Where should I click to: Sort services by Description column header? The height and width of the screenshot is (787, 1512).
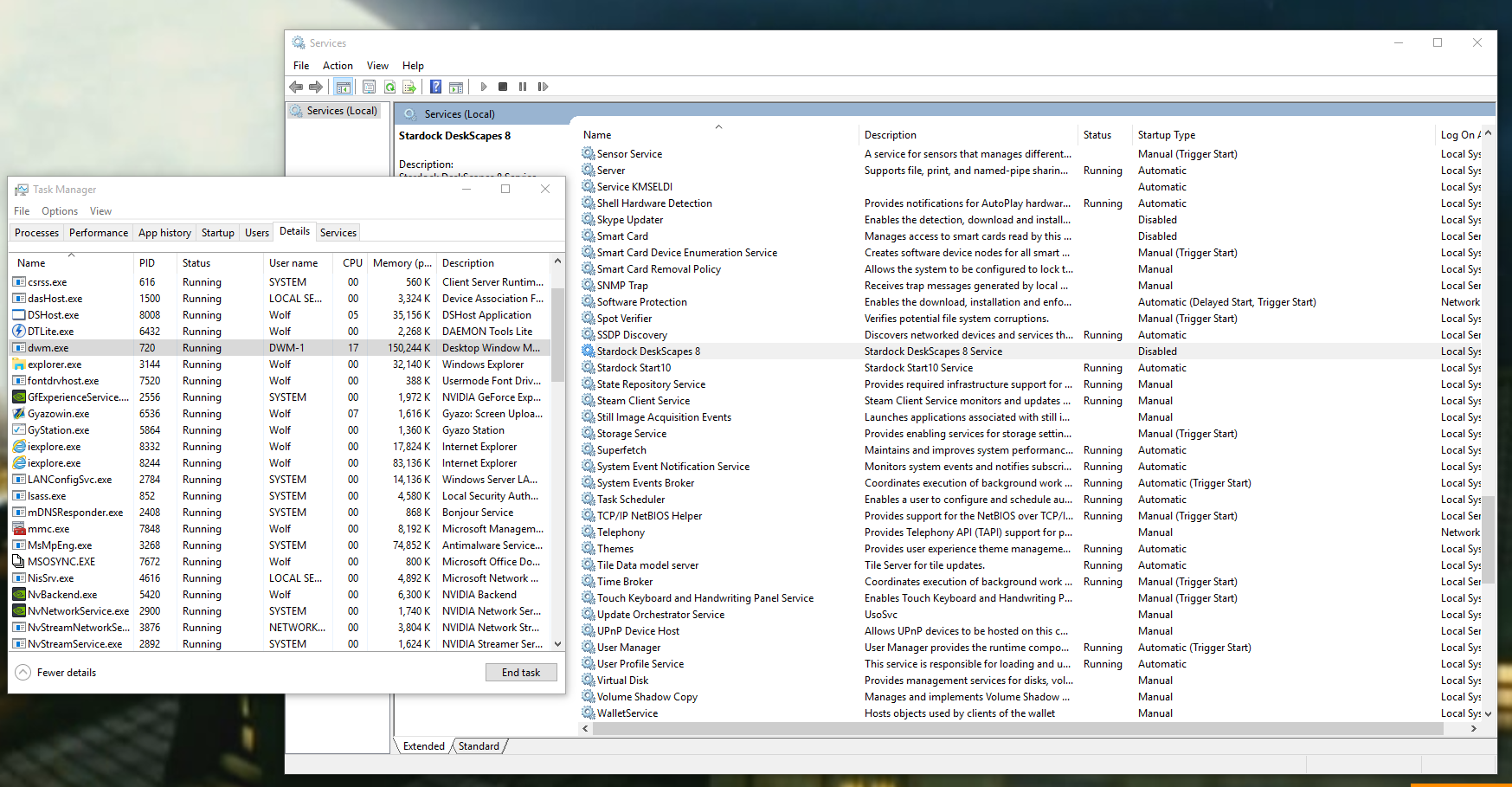[968, 135]
